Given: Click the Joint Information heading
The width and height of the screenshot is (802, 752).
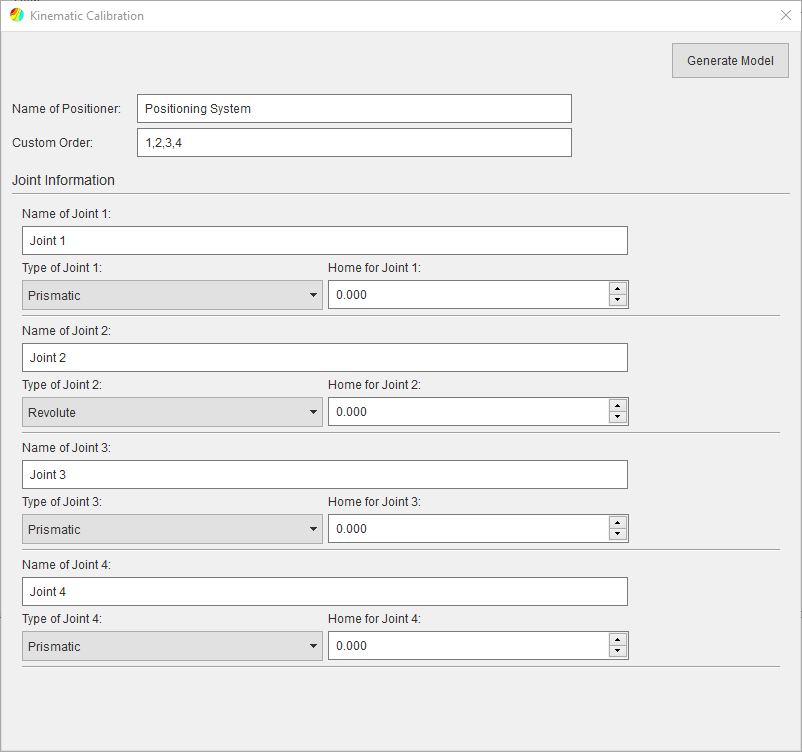Looking at the screenshot, I should tap(63, 180).
